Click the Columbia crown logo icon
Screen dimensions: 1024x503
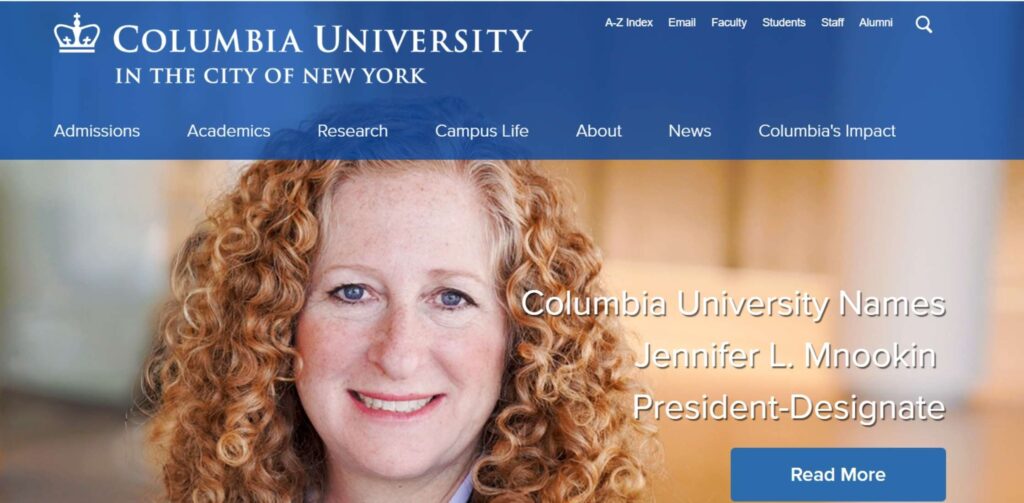coord(77,33)
